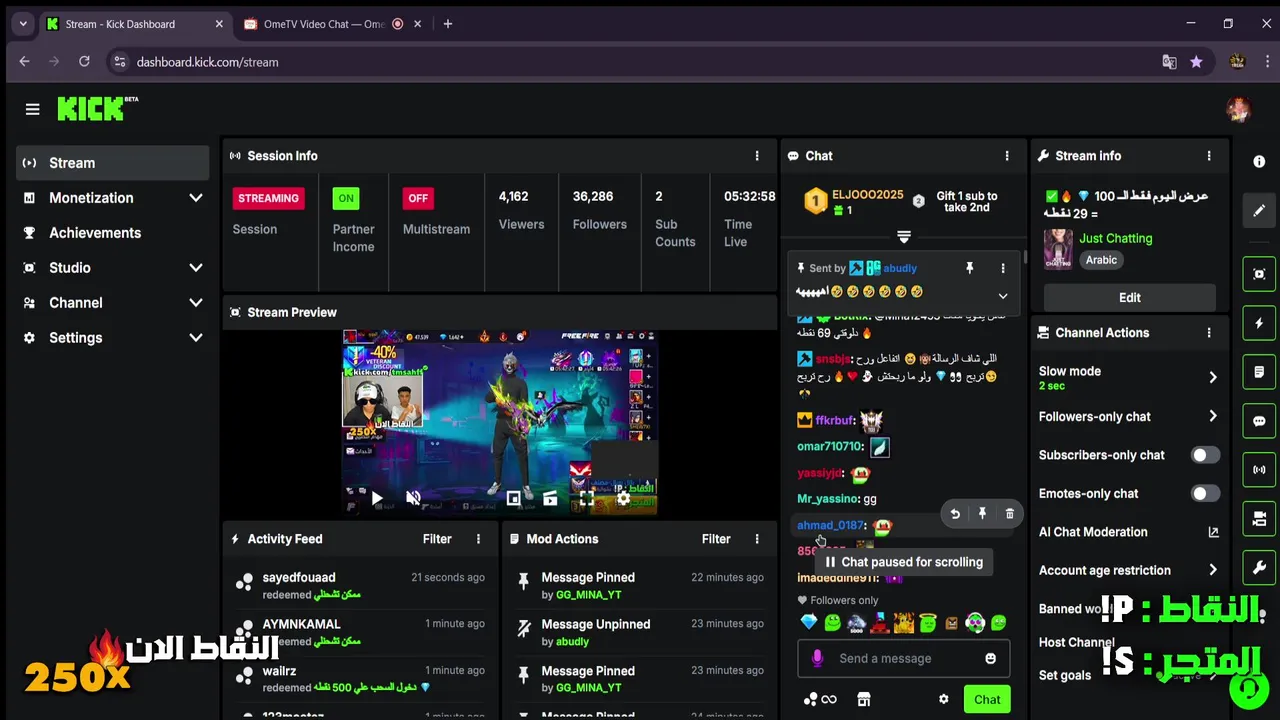Click the Kick logo

click(97, 108)
